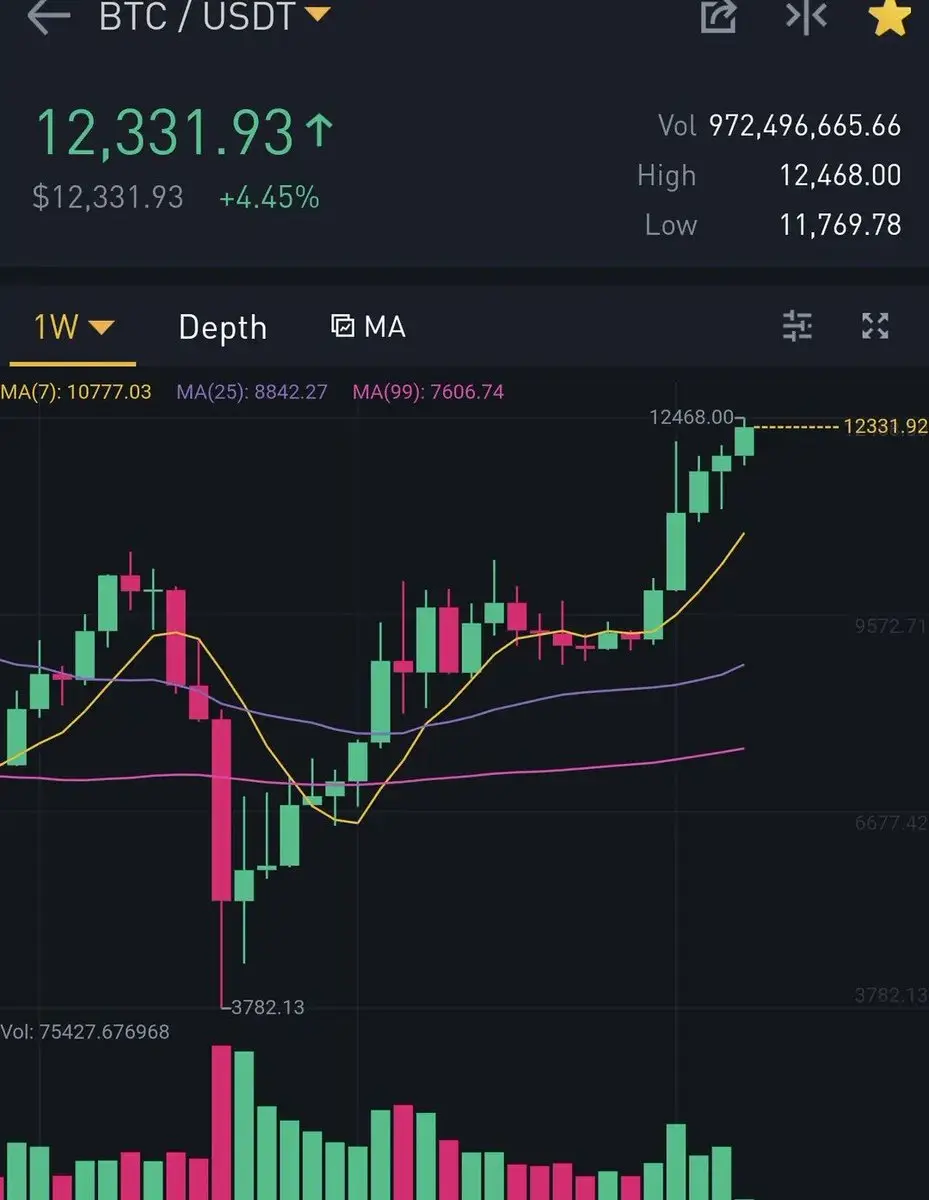Tap the chart collapse arrows icon
929x1200 pixels.
806,16
